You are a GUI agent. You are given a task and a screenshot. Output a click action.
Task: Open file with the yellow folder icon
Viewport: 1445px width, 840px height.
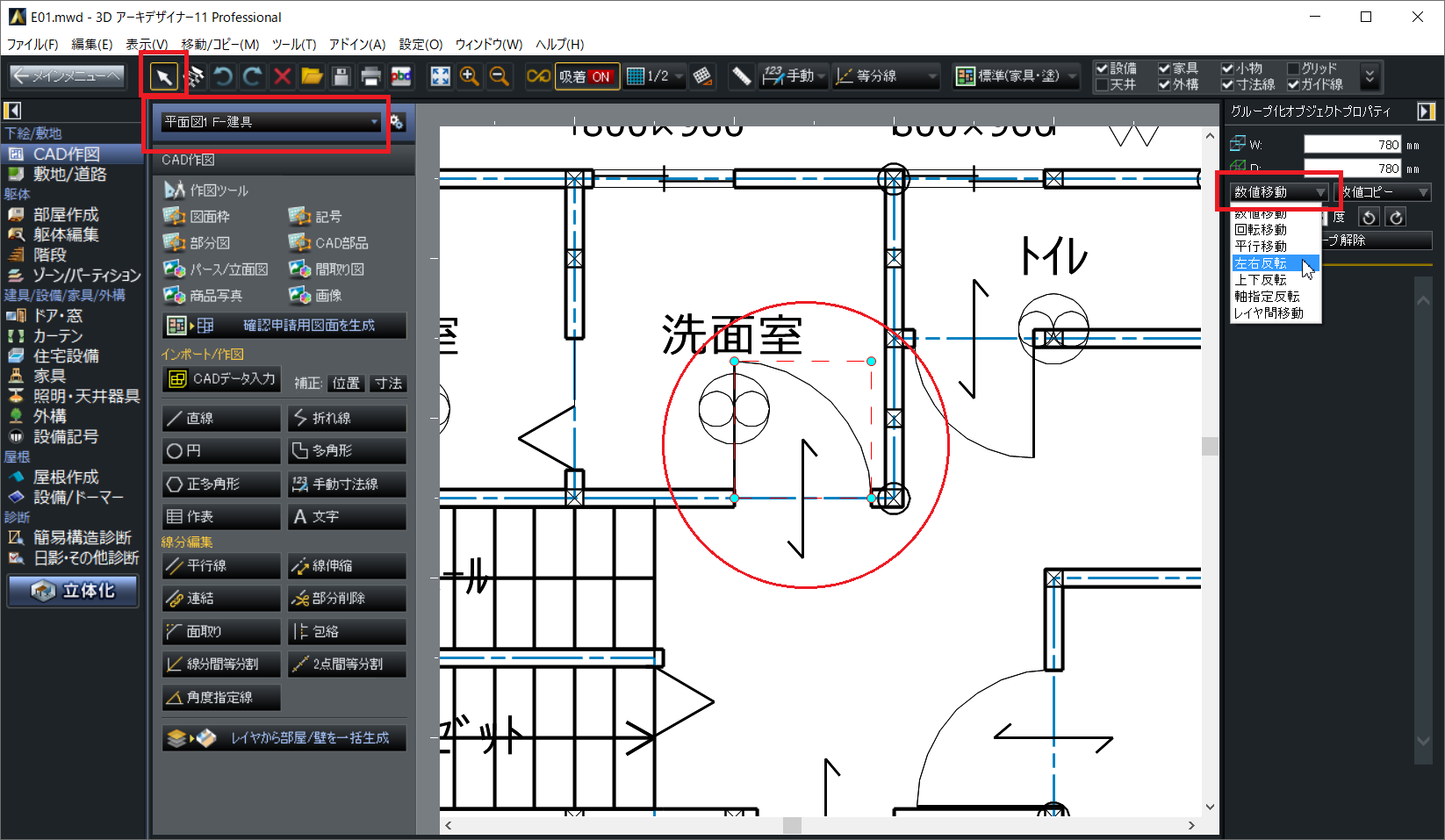tap(312, 77)
